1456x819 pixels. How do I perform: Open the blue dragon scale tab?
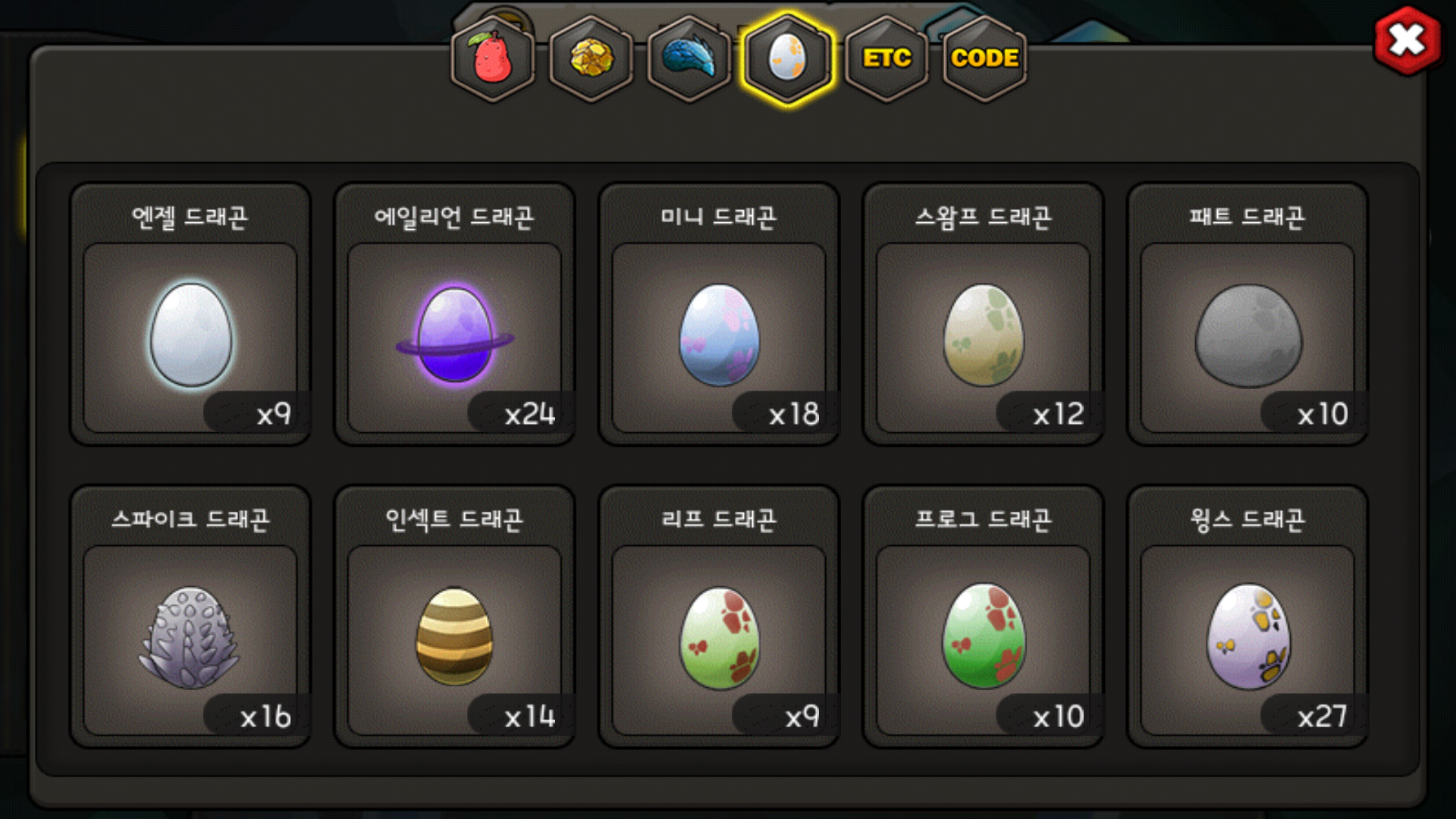pyautogui.click(x=689, y=58)
